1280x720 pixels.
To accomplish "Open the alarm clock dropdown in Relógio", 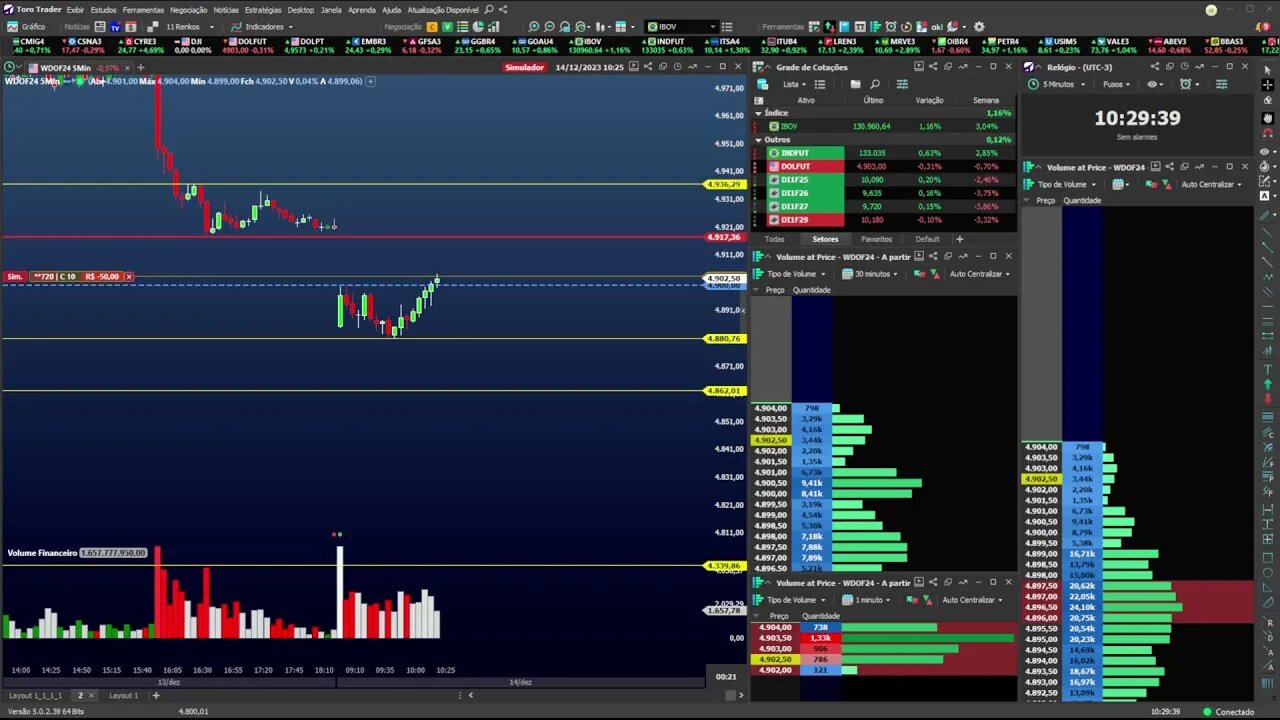I will click(x=1187, y=84).
